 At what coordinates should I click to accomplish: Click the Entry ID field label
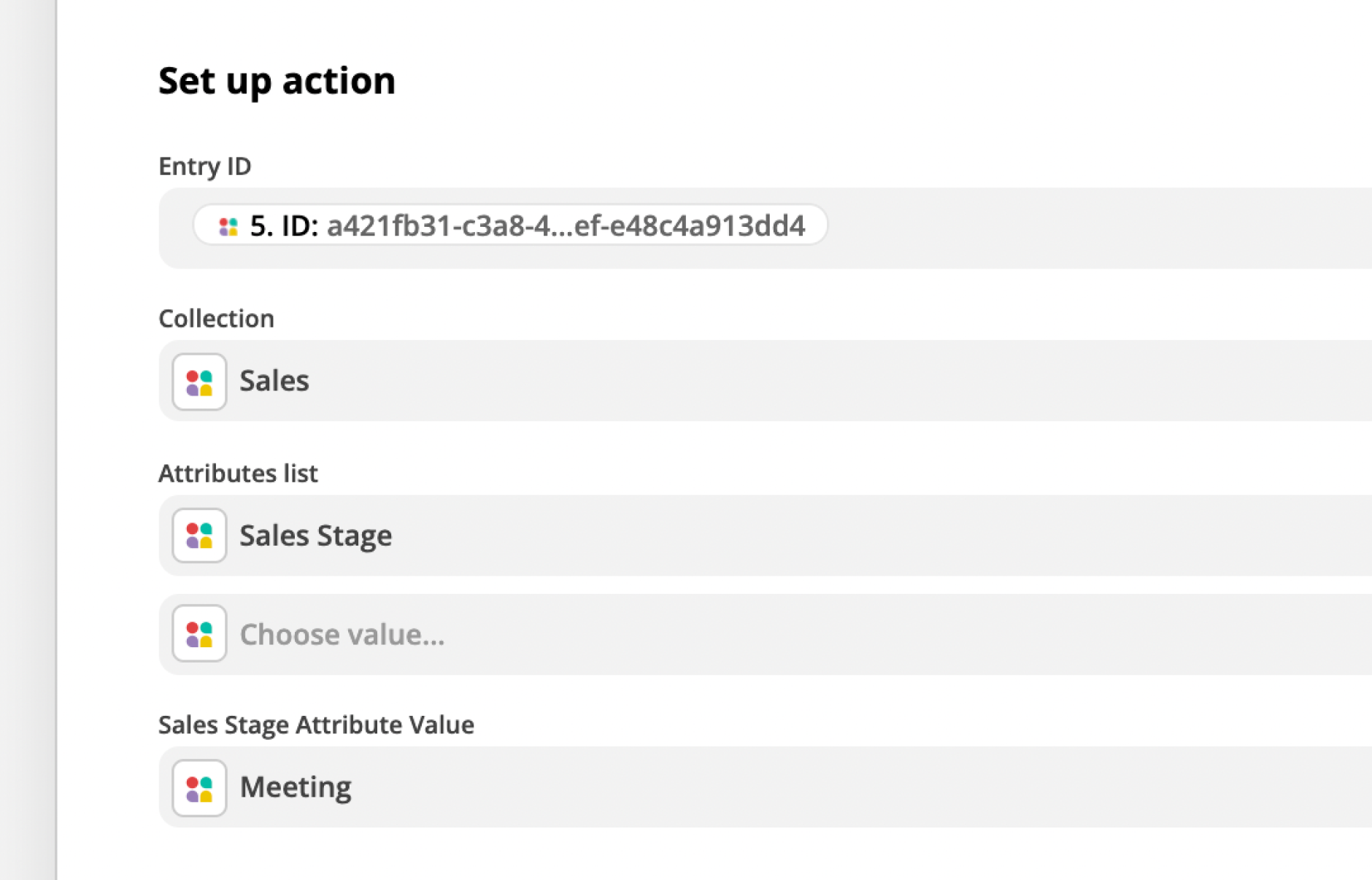coord(205,166)
